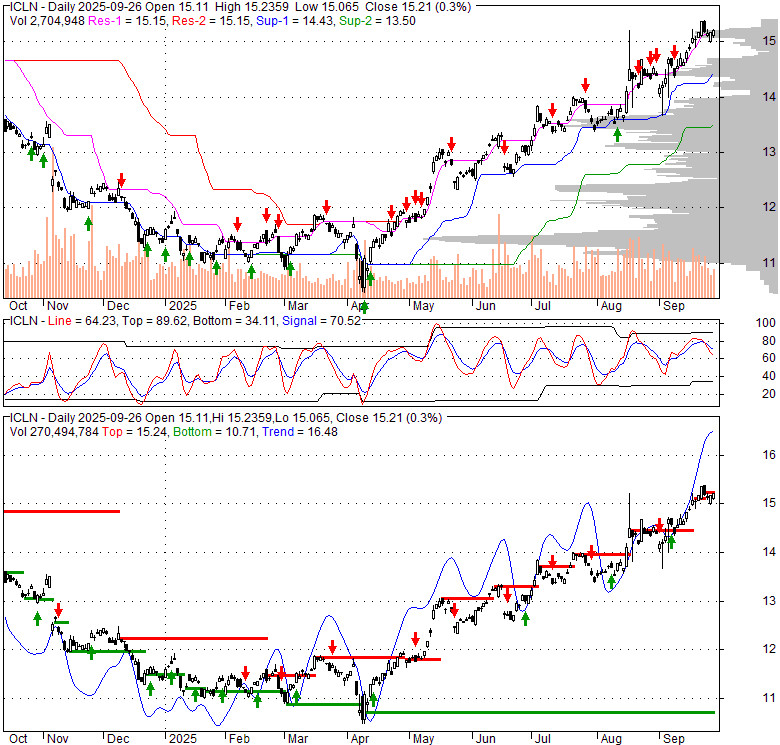Image resolution: width=780 pixels, height=745 pixels.
Task: Click the May label under Res/Sup chart
Action: [x=423, y=306]
